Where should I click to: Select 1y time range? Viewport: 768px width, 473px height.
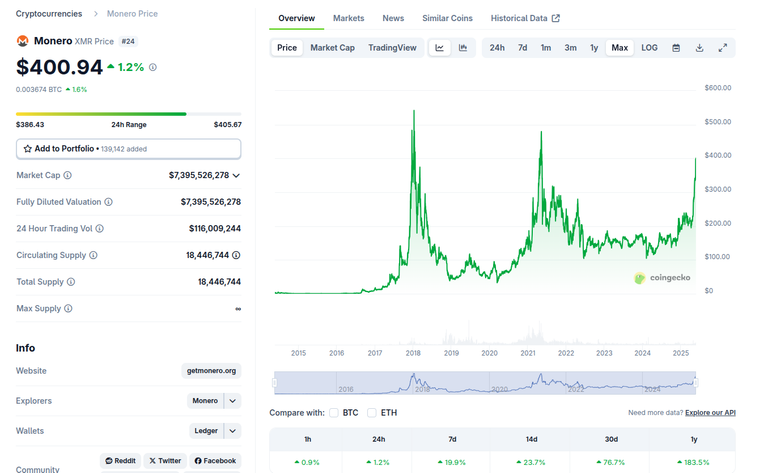pyautogui.click(x=594, y=48)
